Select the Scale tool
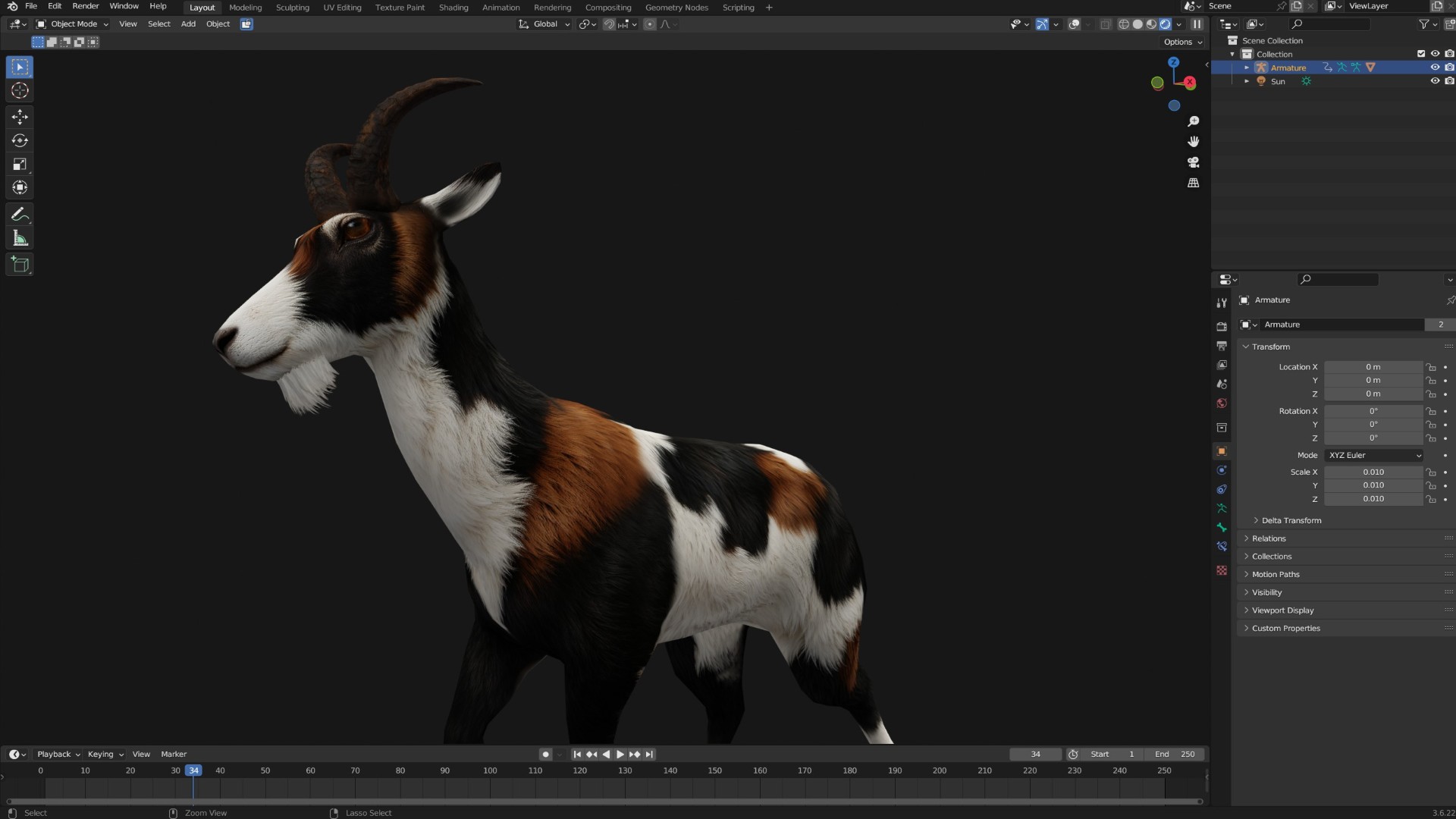The height and width of the screenshot is (819, 1456). tap(20, 165)
